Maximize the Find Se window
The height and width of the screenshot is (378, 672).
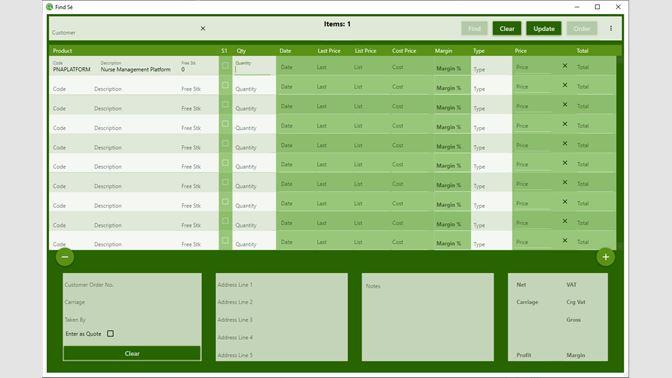597,7
